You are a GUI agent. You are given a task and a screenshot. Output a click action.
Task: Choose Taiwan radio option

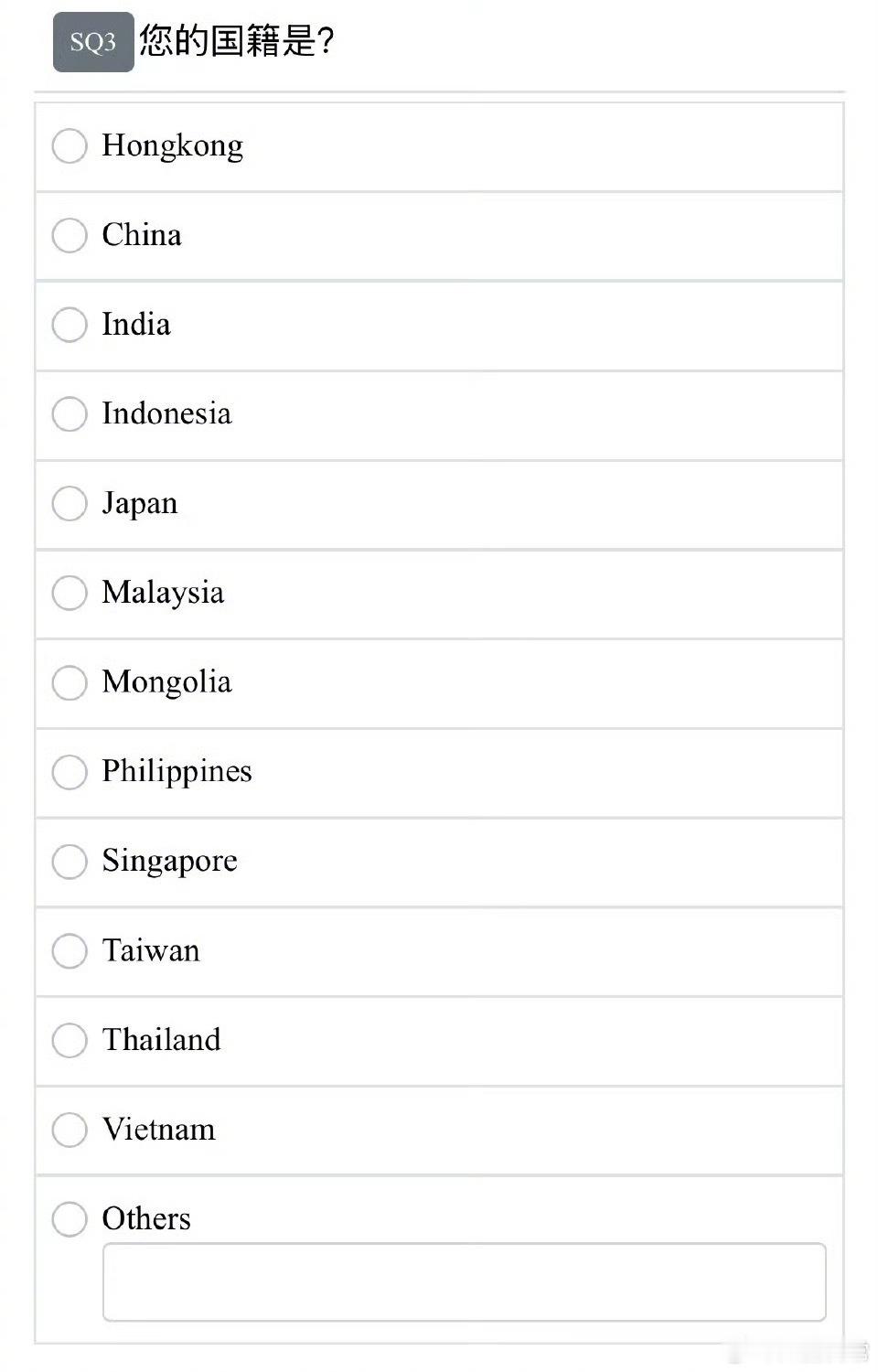(70, 950)
